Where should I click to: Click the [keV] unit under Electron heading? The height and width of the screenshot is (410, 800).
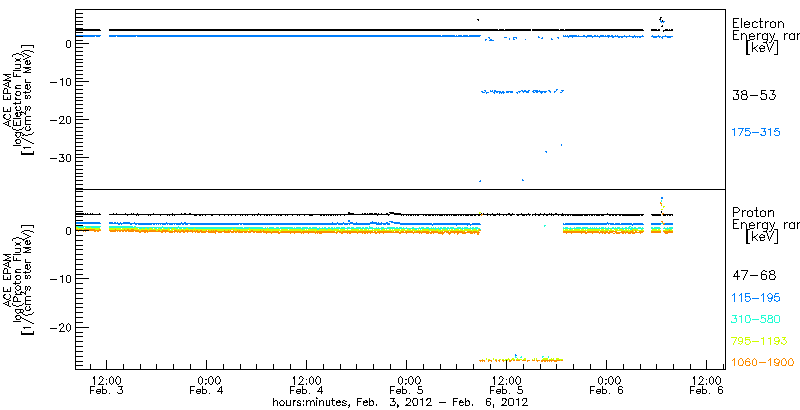(760, 48)
